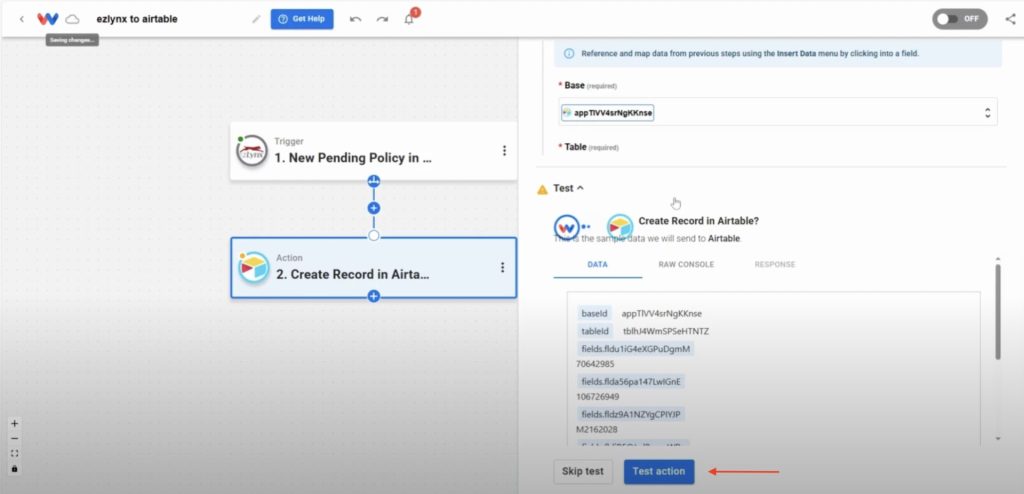Add step below Create Record action
1024x494 pixels.
point(374,296)
